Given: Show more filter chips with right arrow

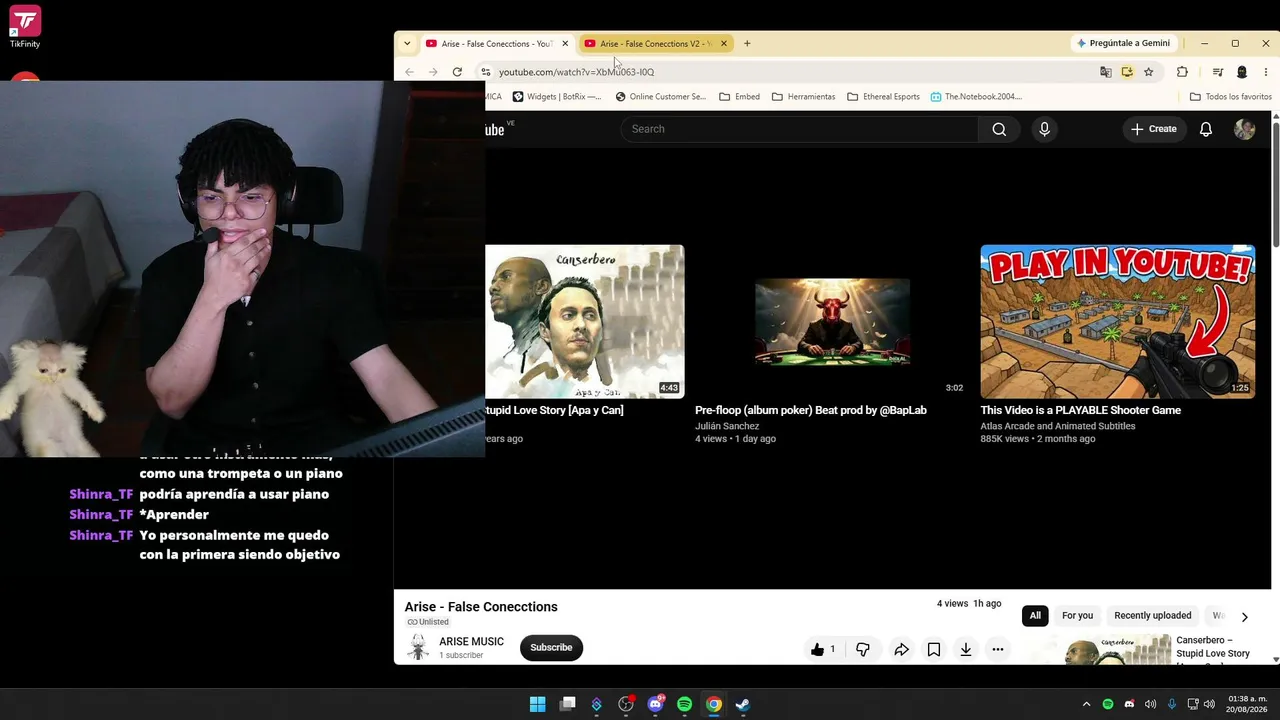Looking at the screenshot, I should 1244,617.
